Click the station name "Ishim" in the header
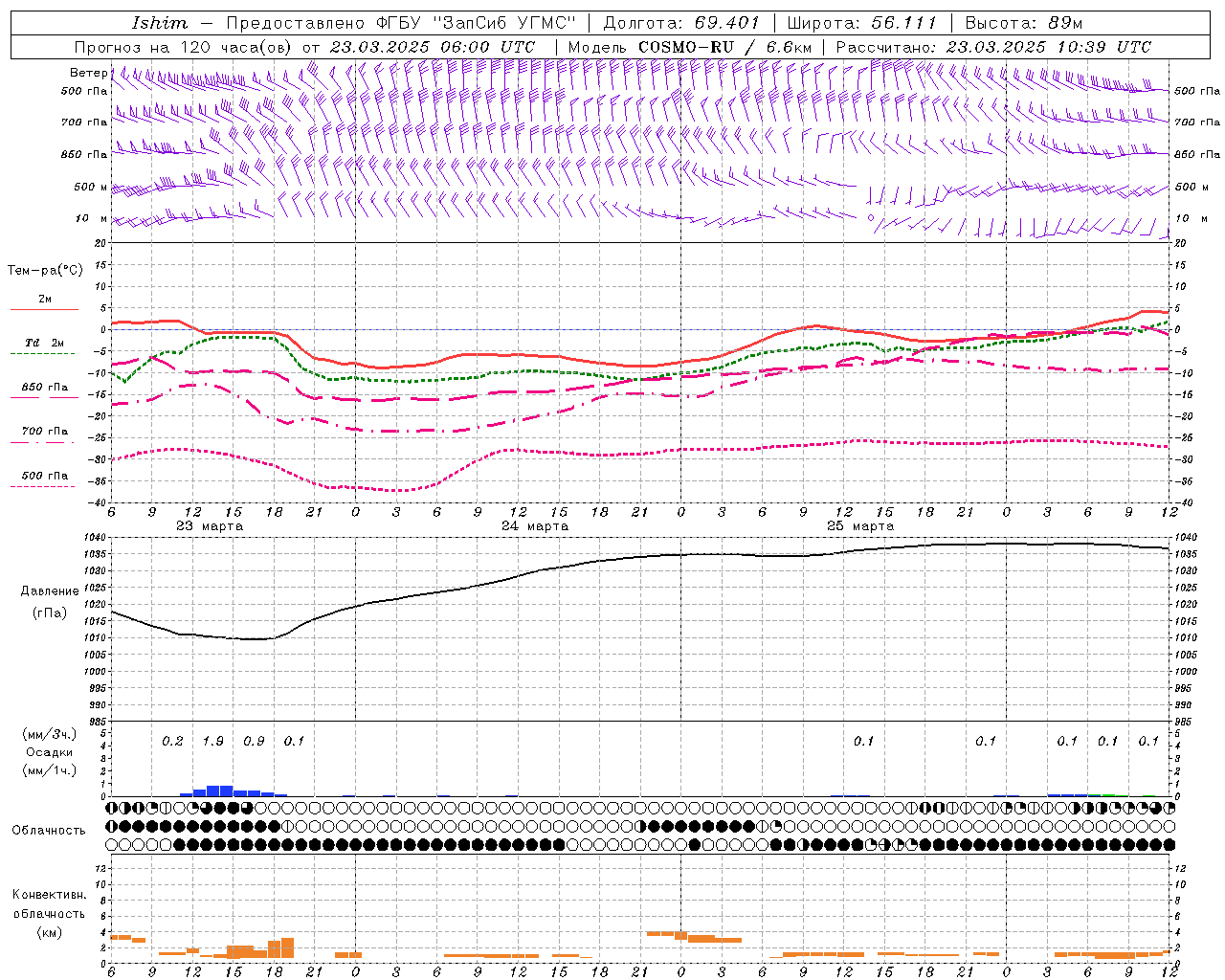Image resolution: width=1225 pixels, height=980 pixels. (159, 23)
